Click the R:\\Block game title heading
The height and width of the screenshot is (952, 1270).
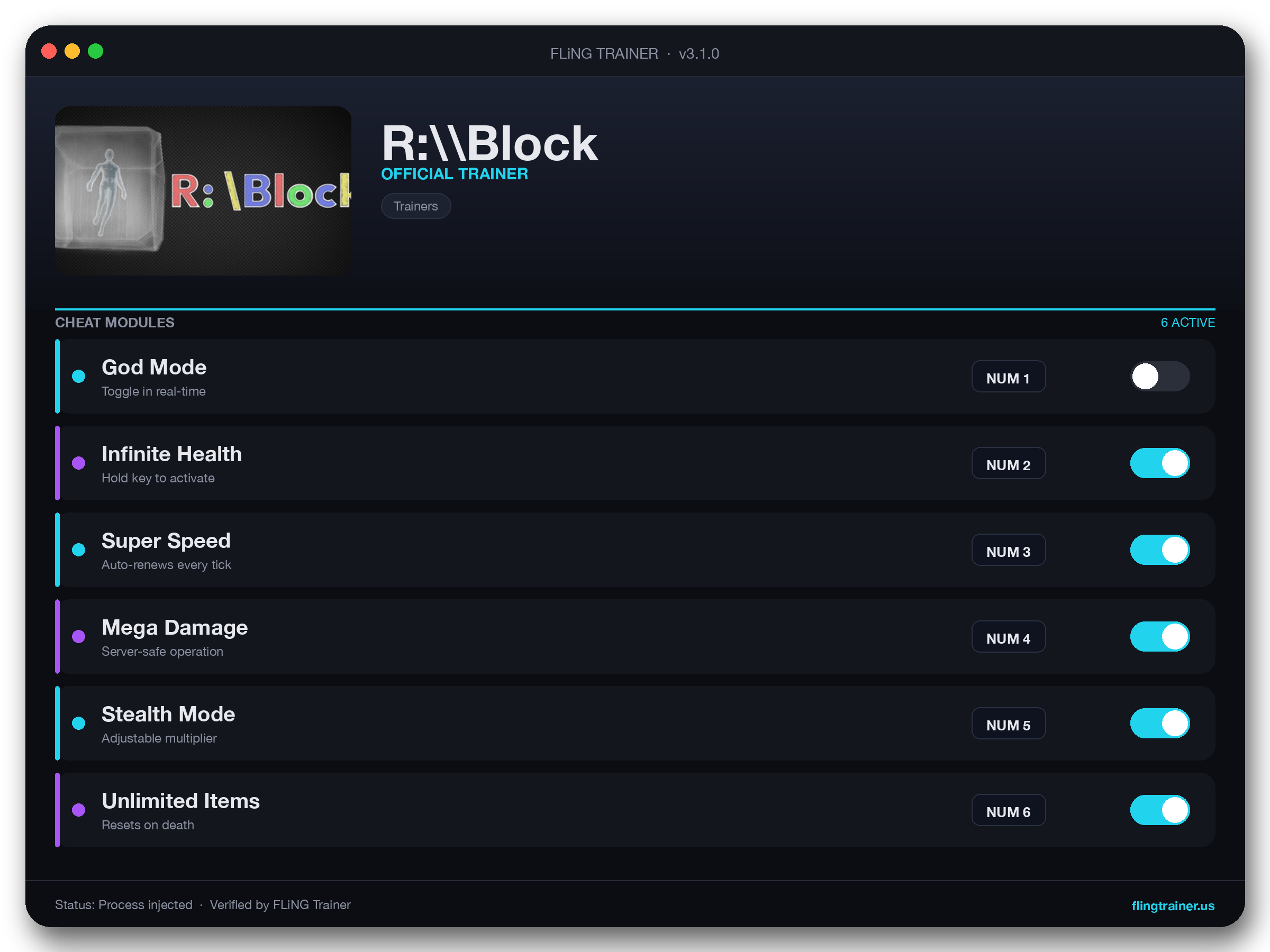[489, 143]
